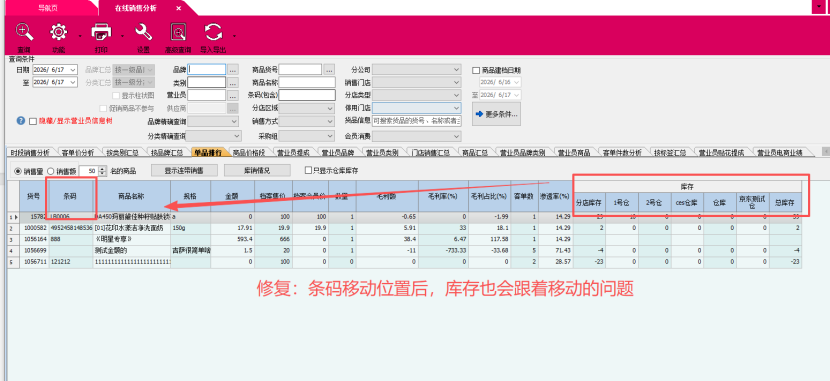This screenshot has width=830, height=381.
Task: Open 高级查询 advanced search
Action: pyautogui.click(x=178, y=33)
